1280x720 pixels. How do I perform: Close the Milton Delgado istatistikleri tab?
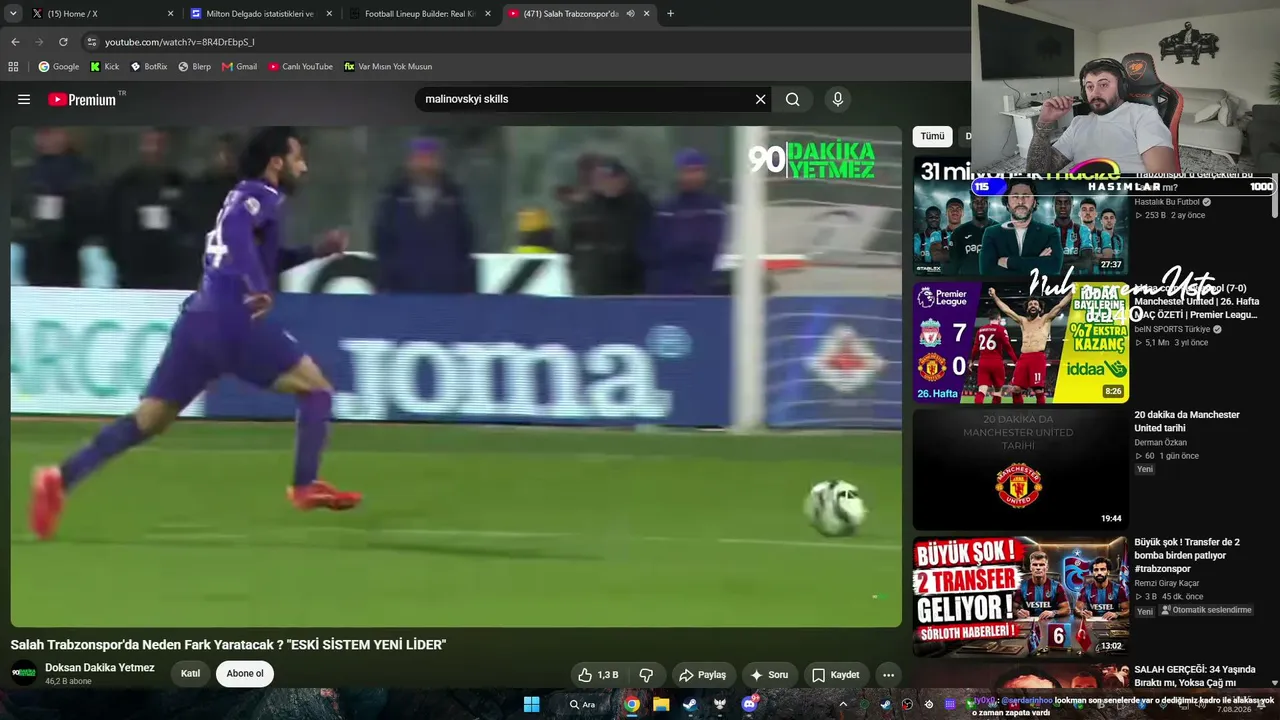(329, 14)
